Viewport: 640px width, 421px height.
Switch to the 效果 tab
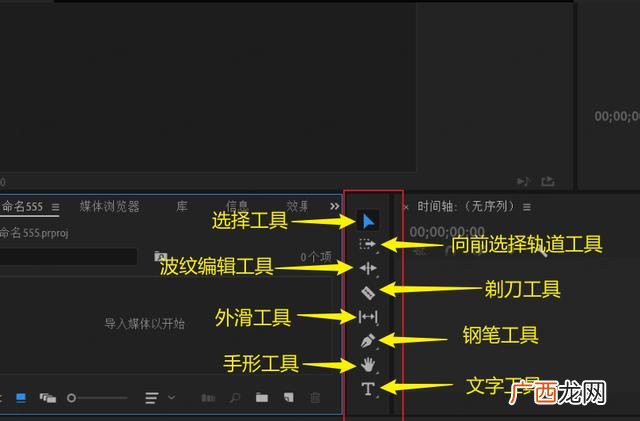point(297,206)
